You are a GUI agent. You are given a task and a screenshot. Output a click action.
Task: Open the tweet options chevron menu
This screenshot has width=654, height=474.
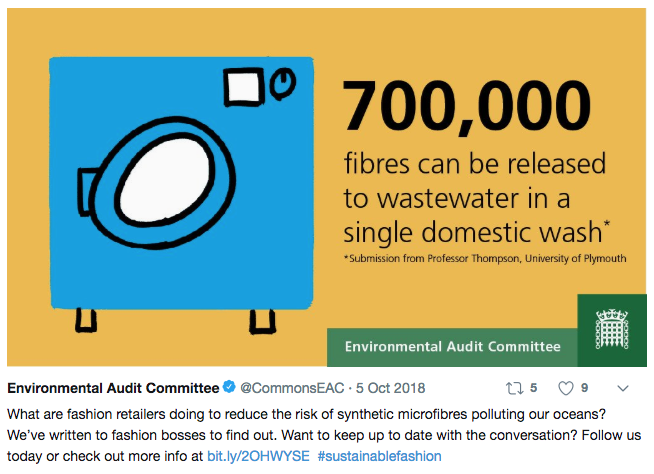(623, 388)
